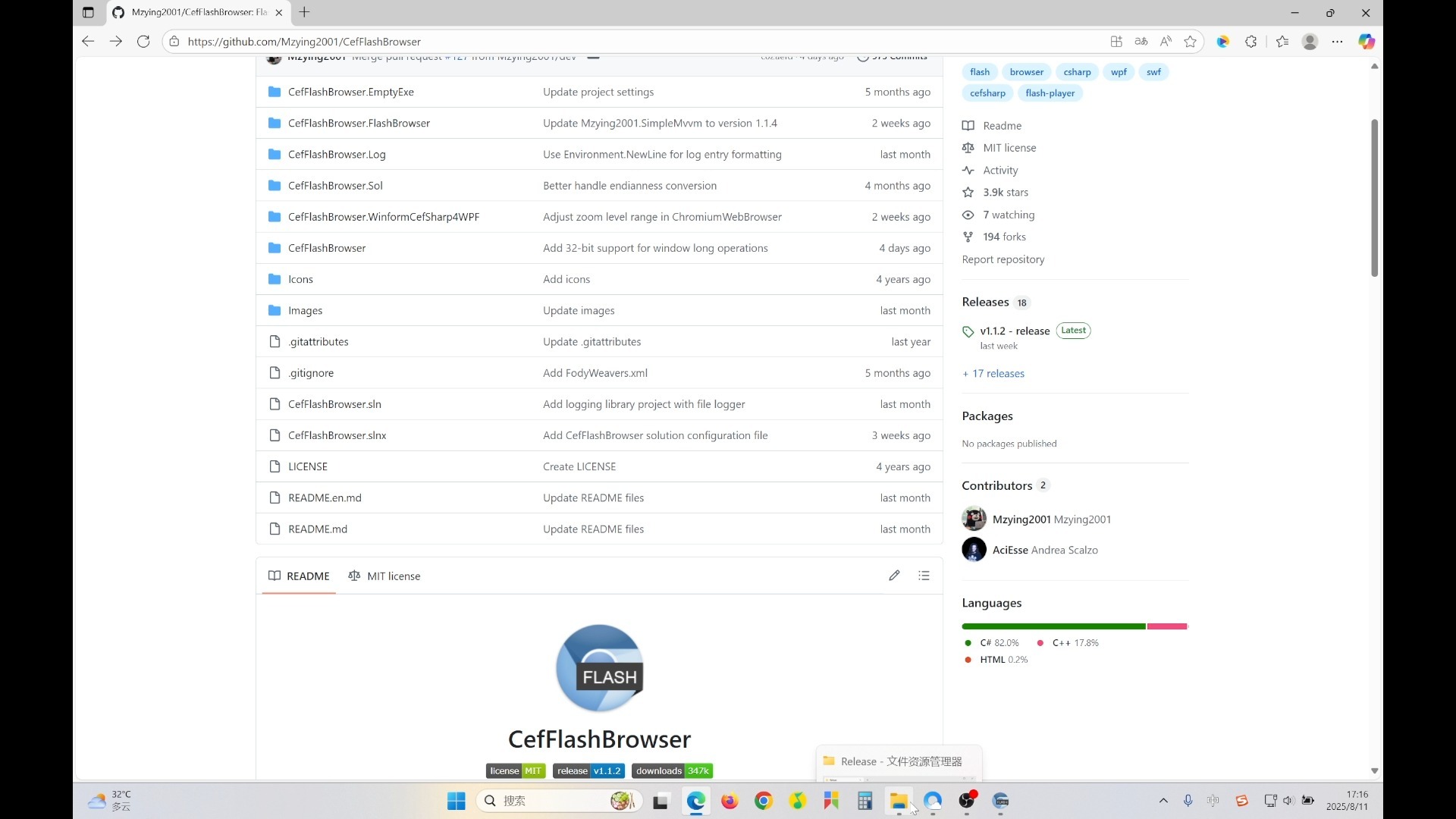
Task: Click the taskbar search box
Action: (x=560, y=801)
